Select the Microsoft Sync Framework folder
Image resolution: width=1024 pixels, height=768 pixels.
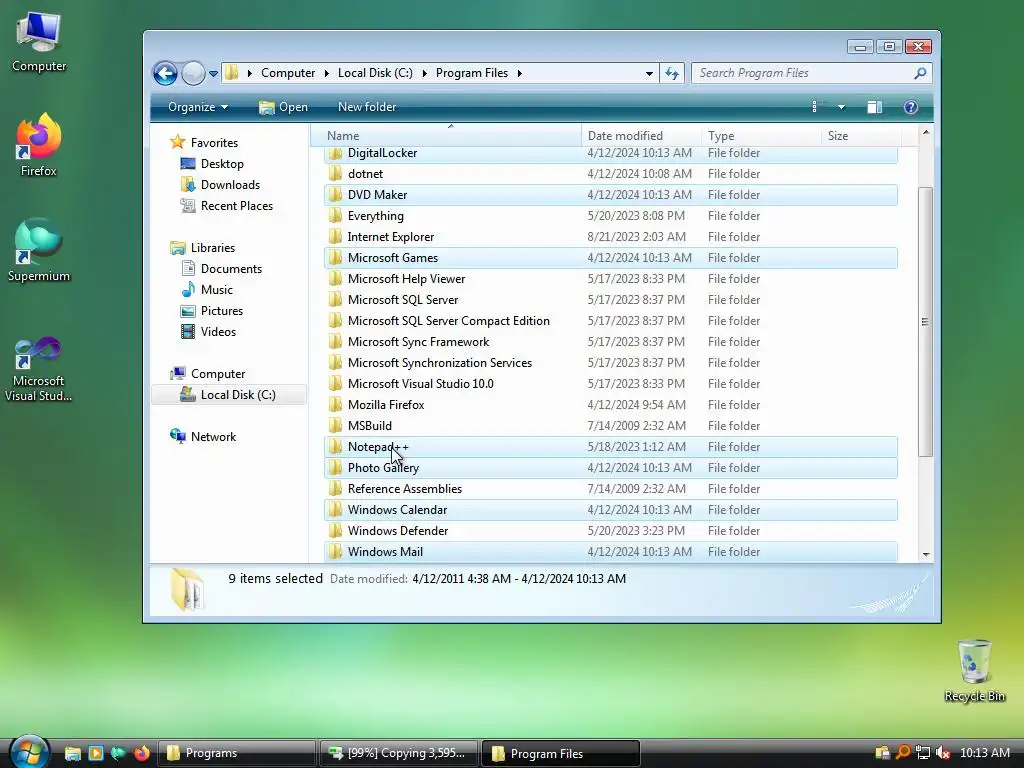point(611,342)
